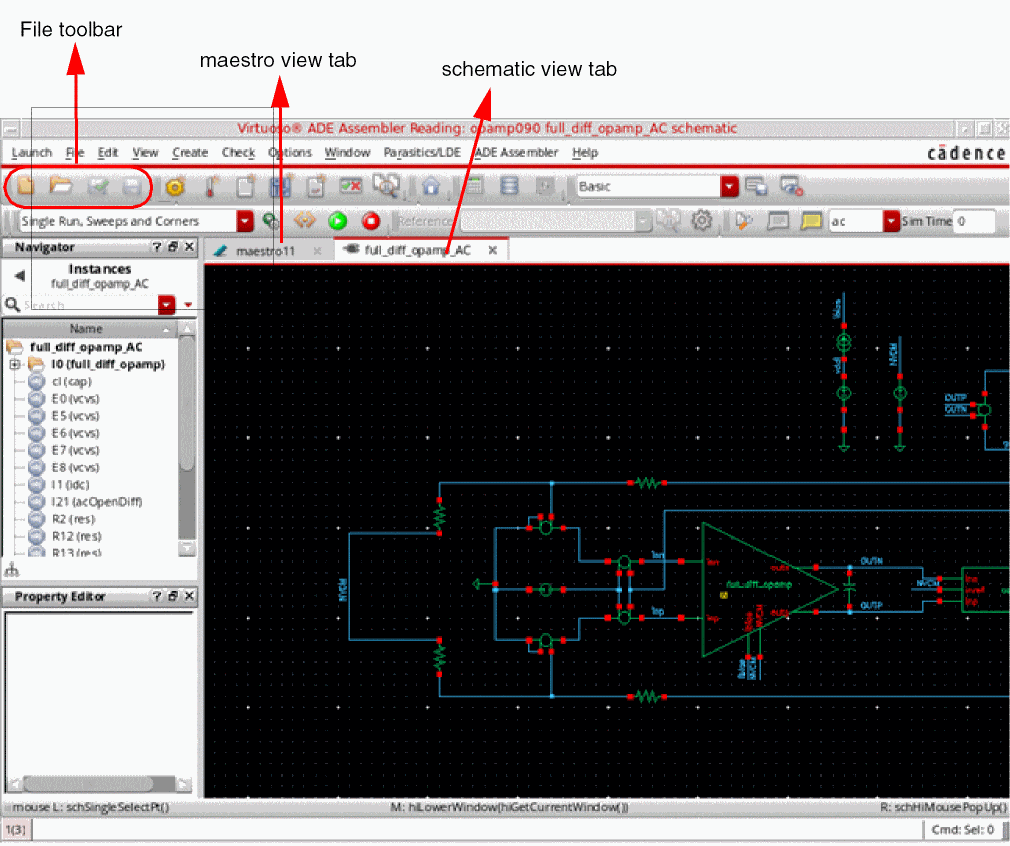Open the ac analysis type dropdown
The width and height of the screenshot is (1010, 846).
891,221
